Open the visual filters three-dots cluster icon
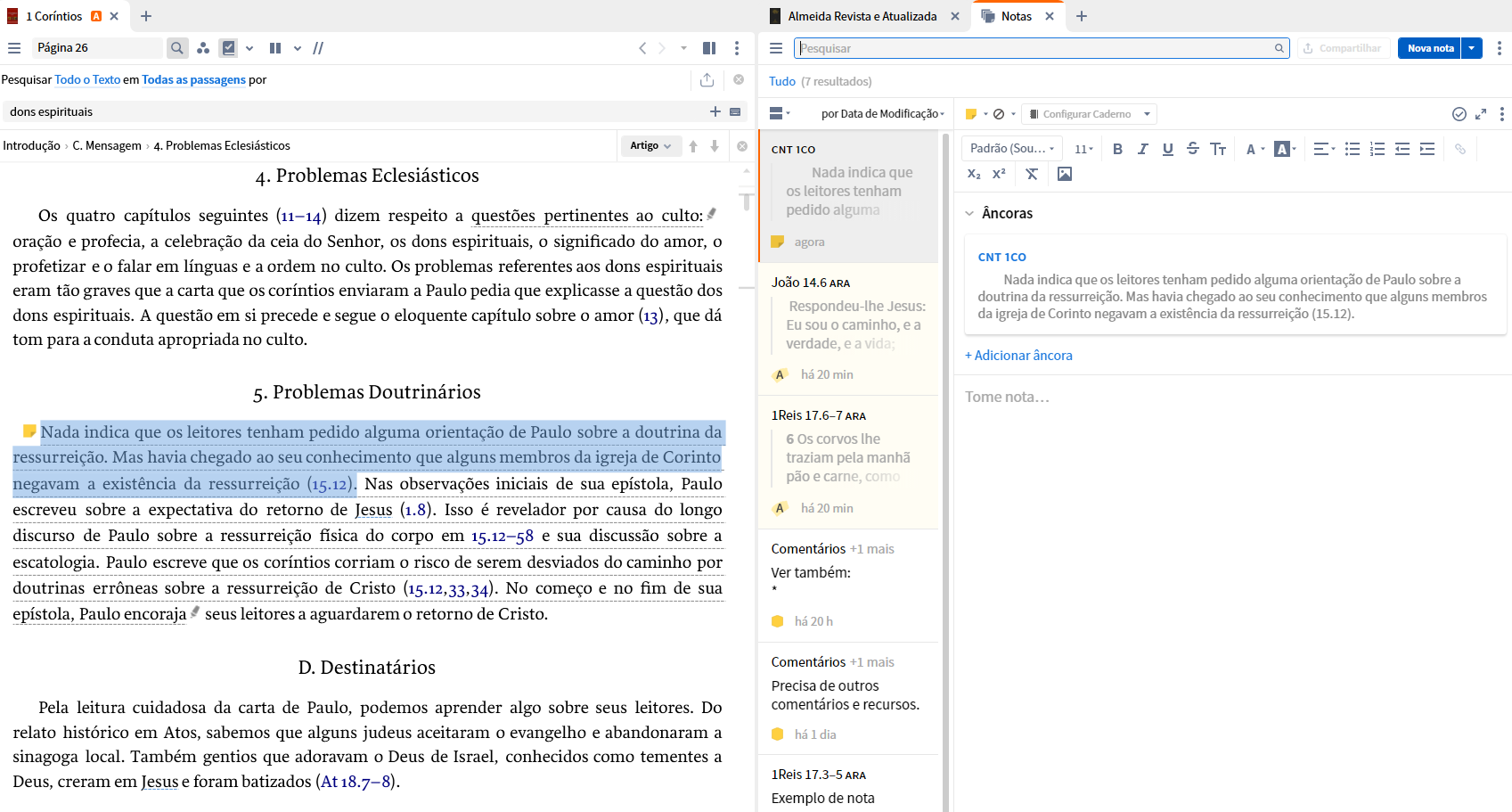The width and height of the screenshot is (1512, 812). coord(203,48)
